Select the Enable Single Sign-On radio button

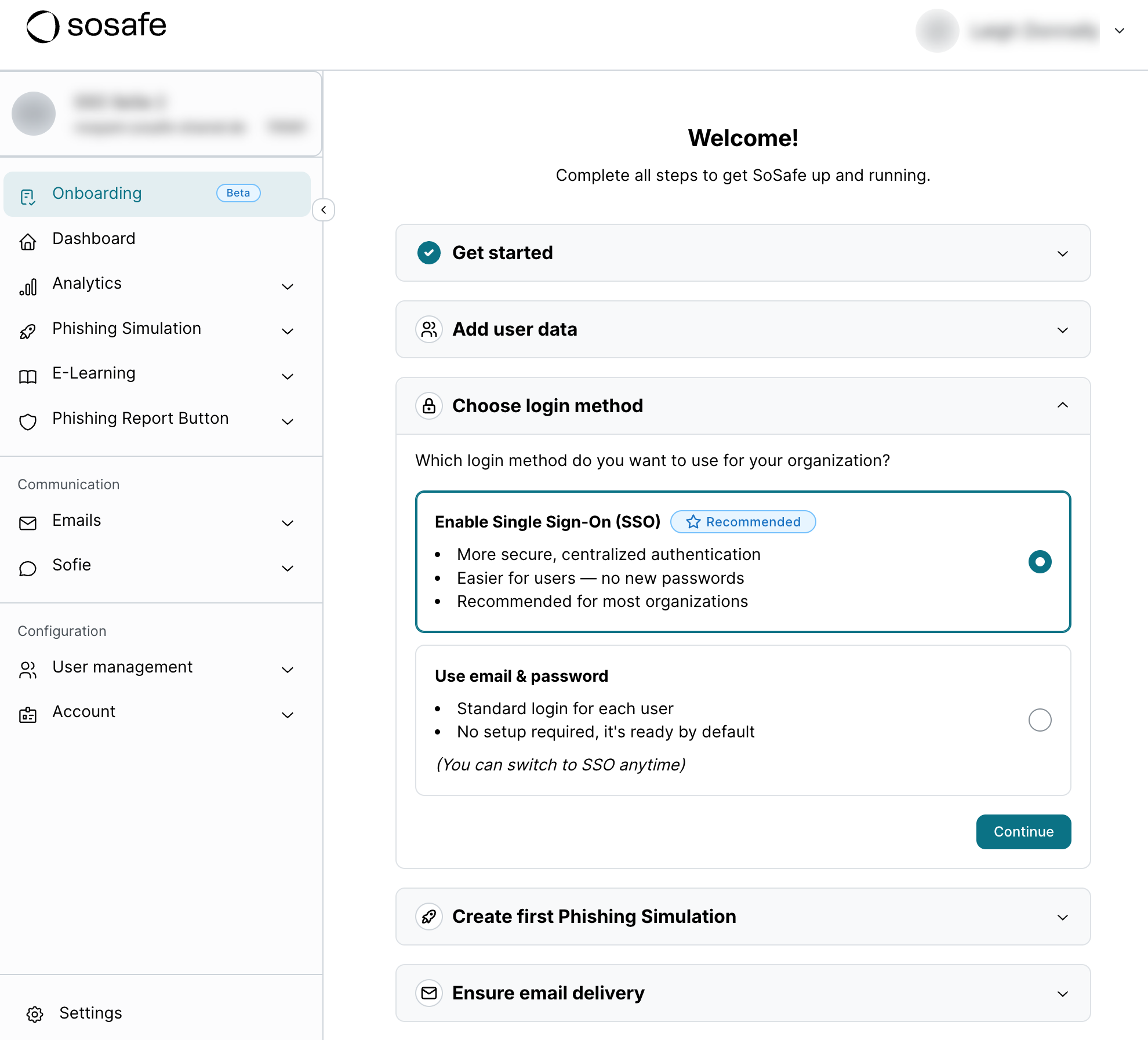click(x=1040, y=561)
